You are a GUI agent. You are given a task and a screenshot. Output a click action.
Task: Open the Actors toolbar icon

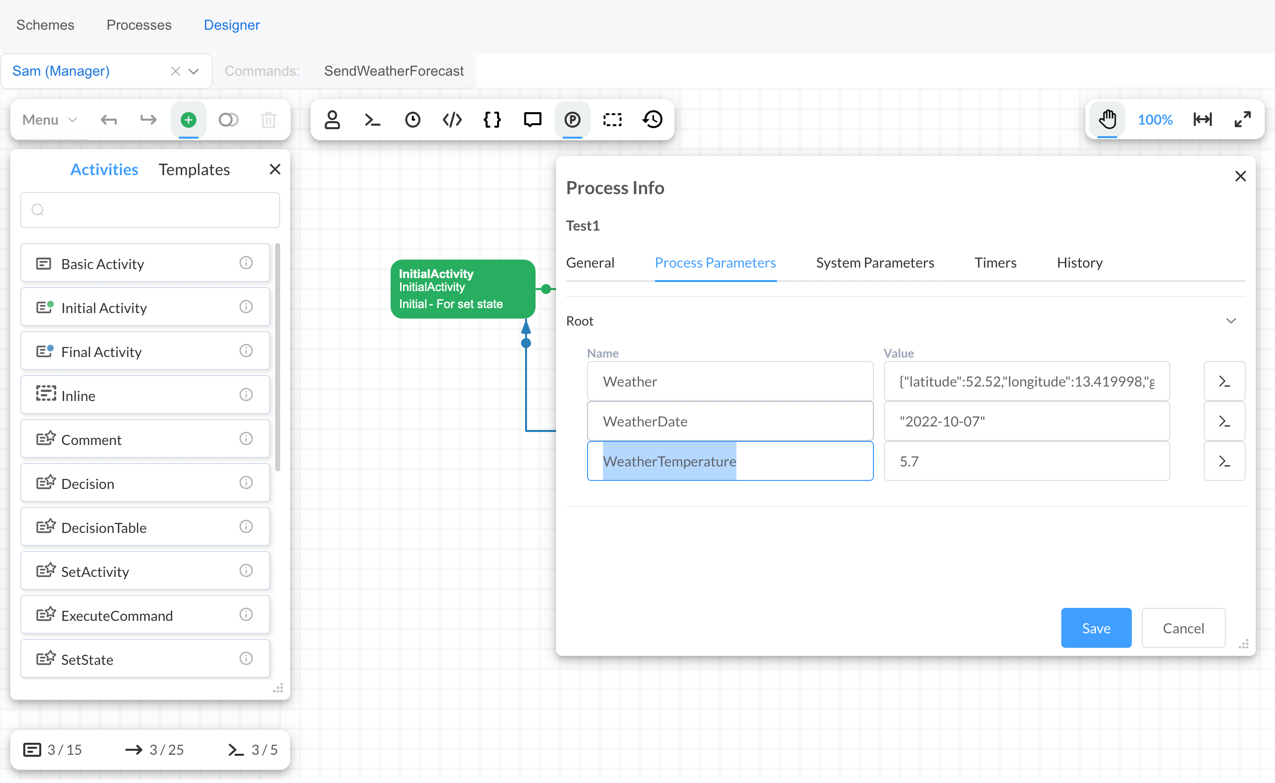click(x=332, y=120)
